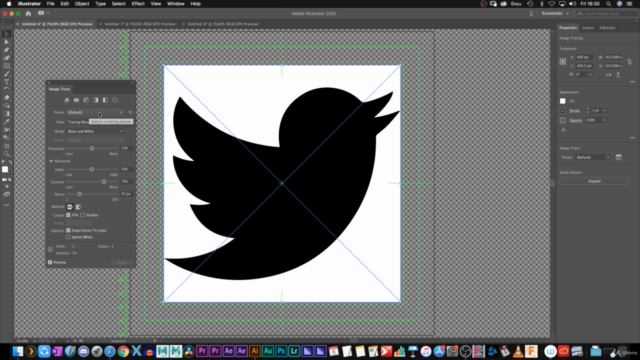The width and height of the screenshot is (640, 360).
Task: Open Lightroom from the dock
Action: pos(294,351)
